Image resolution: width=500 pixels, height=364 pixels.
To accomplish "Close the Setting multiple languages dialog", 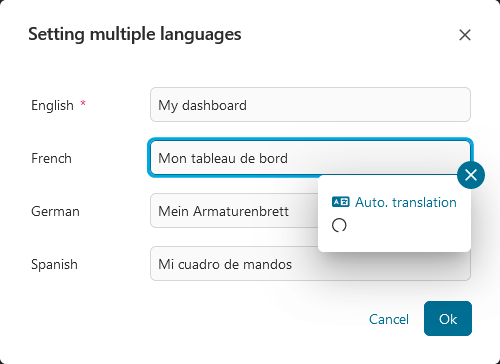I will (x=465, y=35).
